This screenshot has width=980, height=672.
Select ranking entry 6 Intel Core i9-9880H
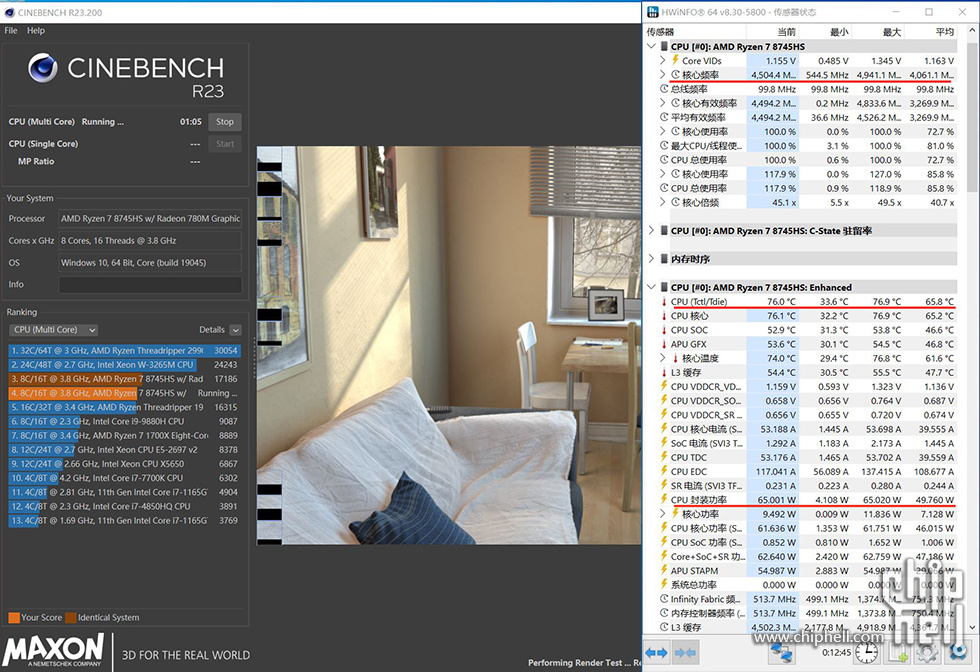124,421
